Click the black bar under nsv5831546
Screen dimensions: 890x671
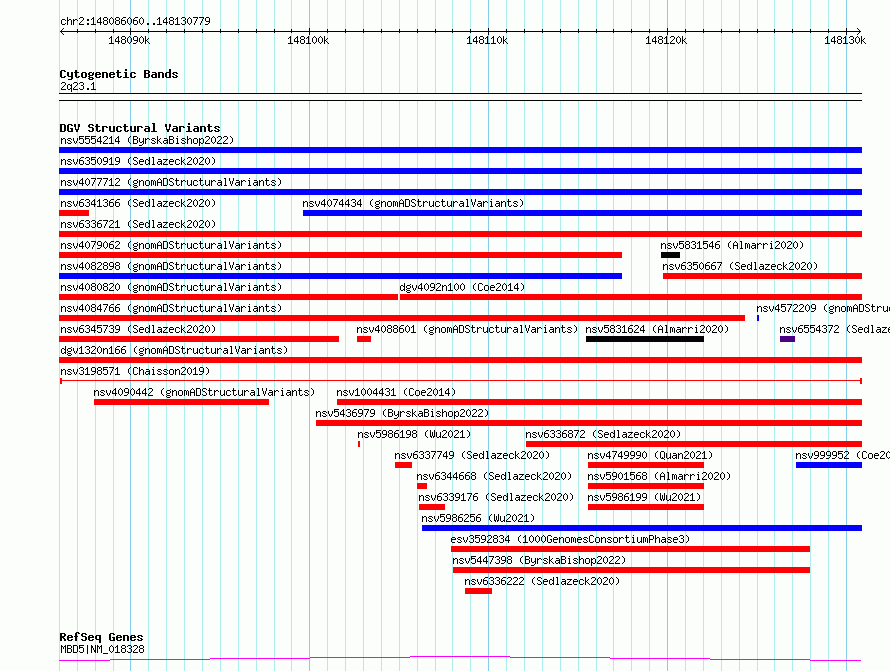click(670, 255)
